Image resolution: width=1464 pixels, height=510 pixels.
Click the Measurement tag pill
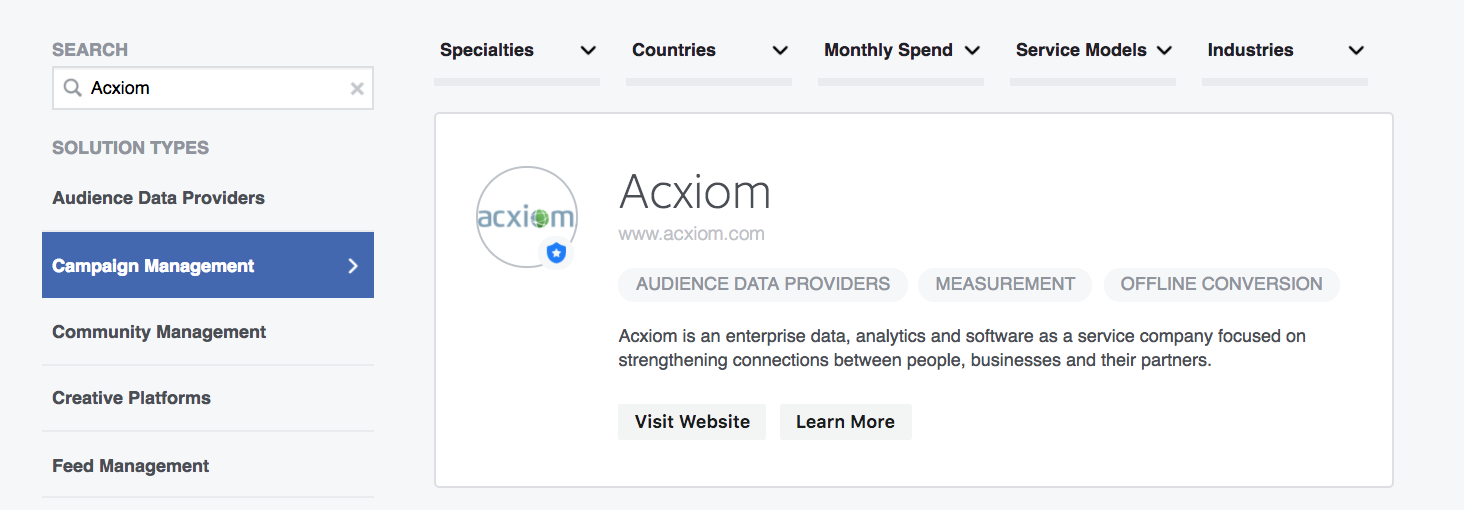pyautogui.click(x=1005, y=284)
